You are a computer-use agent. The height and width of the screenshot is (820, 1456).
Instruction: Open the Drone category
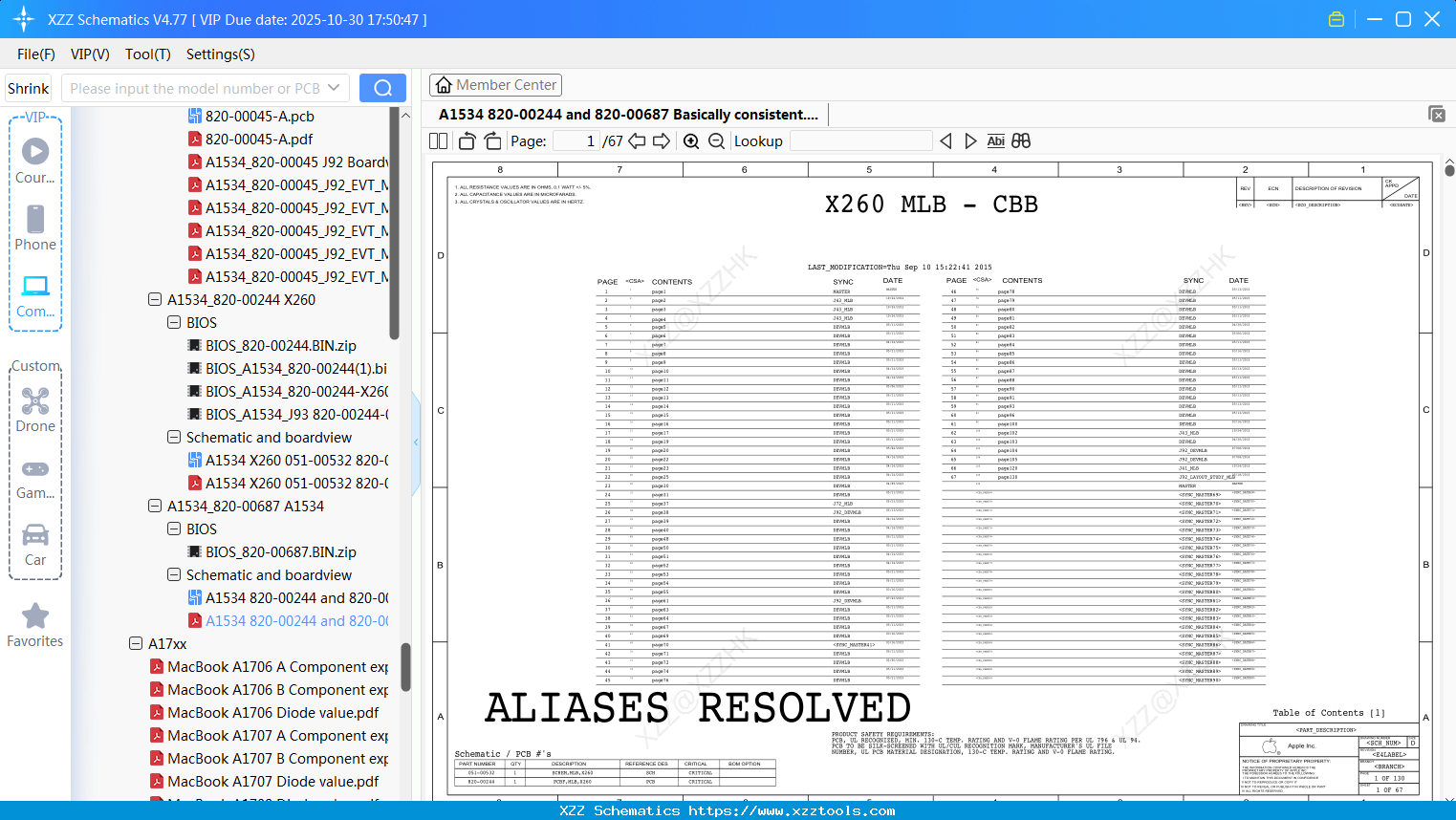coord(35,409)
